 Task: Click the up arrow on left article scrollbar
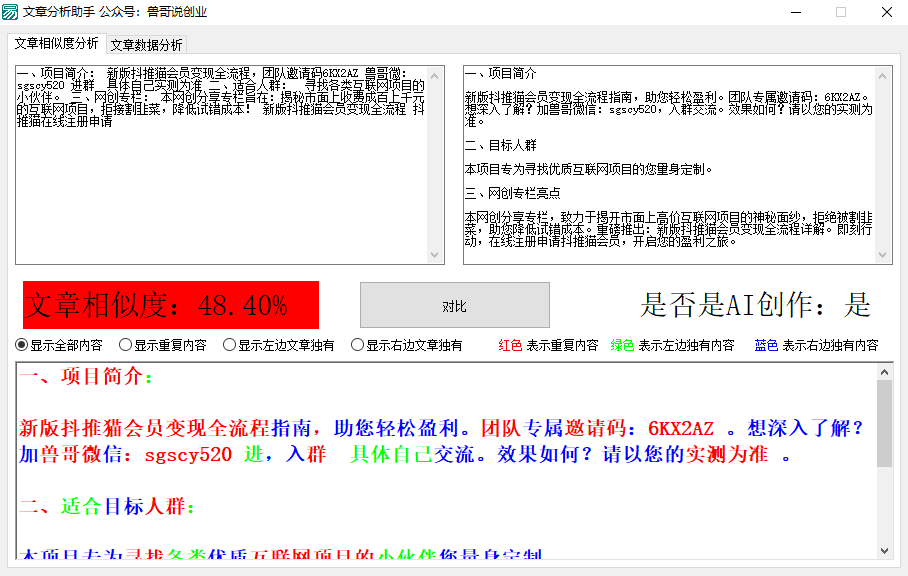click(x=436, y=72)
